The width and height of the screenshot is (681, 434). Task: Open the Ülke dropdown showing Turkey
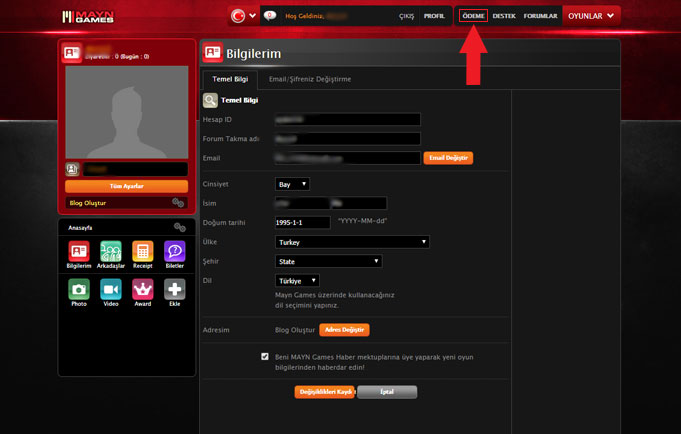click(352, 242)
